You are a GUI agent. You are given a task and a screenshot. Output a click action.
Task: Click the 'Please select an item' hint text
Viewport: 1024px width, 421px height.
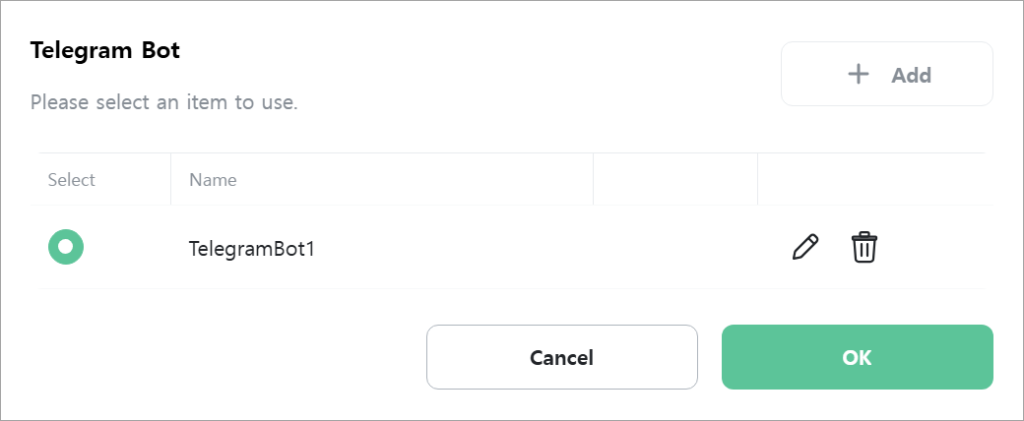[164, 102]
